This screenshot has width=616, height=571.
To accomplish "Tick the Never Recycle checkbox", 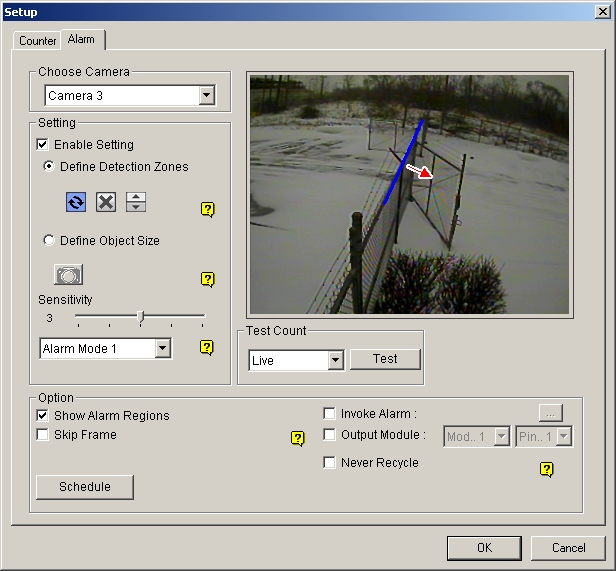I will 329,463.
